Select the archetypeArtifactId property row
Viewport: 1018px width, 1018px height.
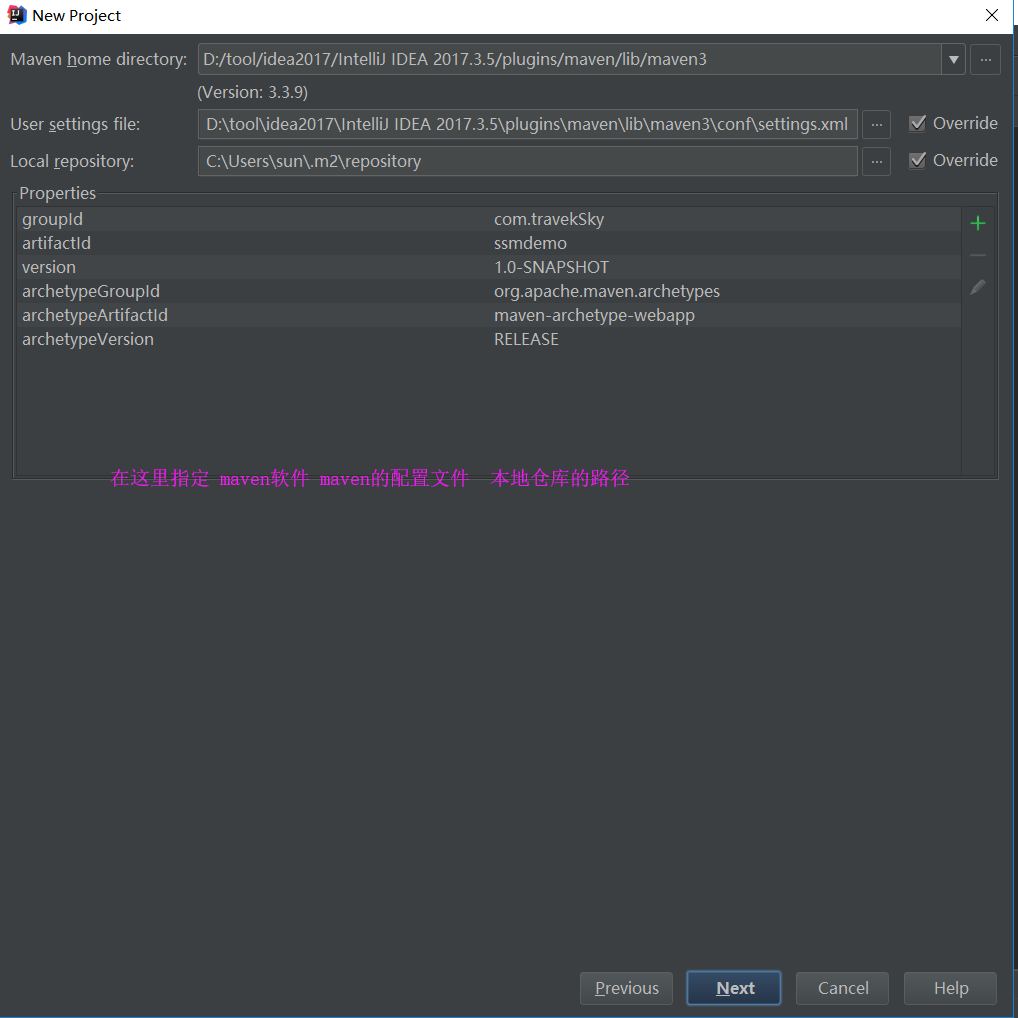(x=489, y=316)
